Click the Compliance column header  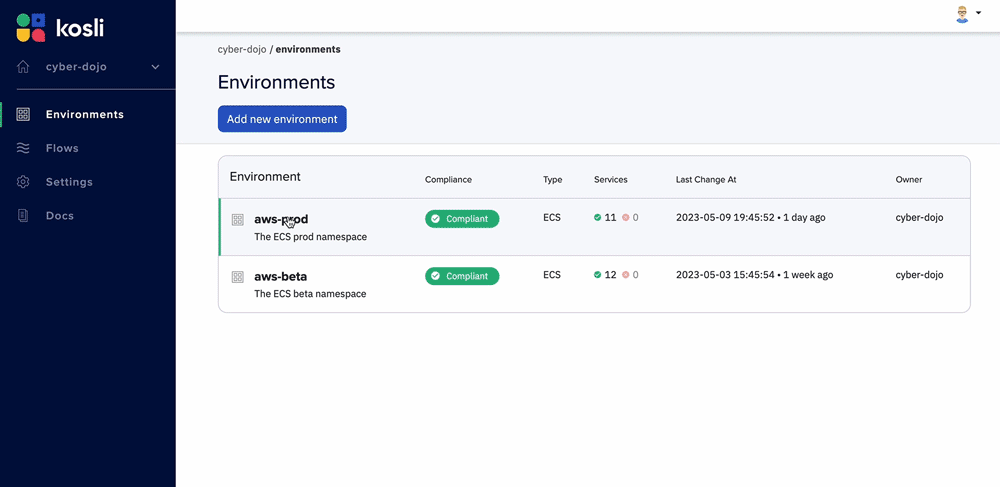pos(448,180)
